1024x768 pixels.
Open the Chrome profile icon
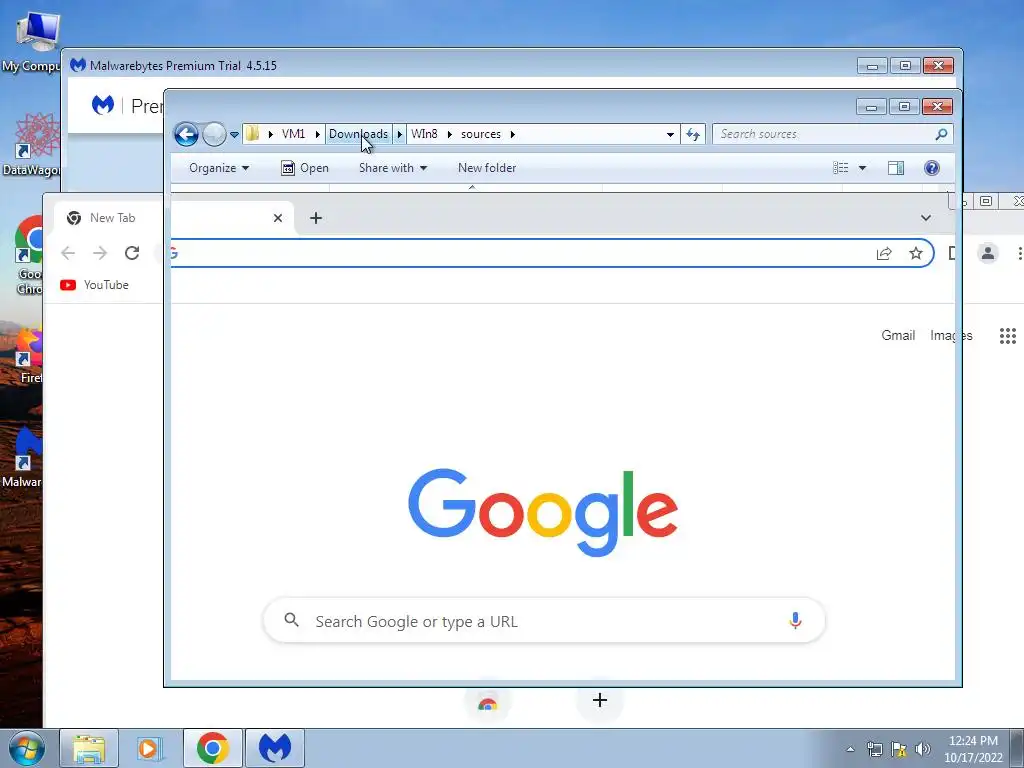pos(988,253)
